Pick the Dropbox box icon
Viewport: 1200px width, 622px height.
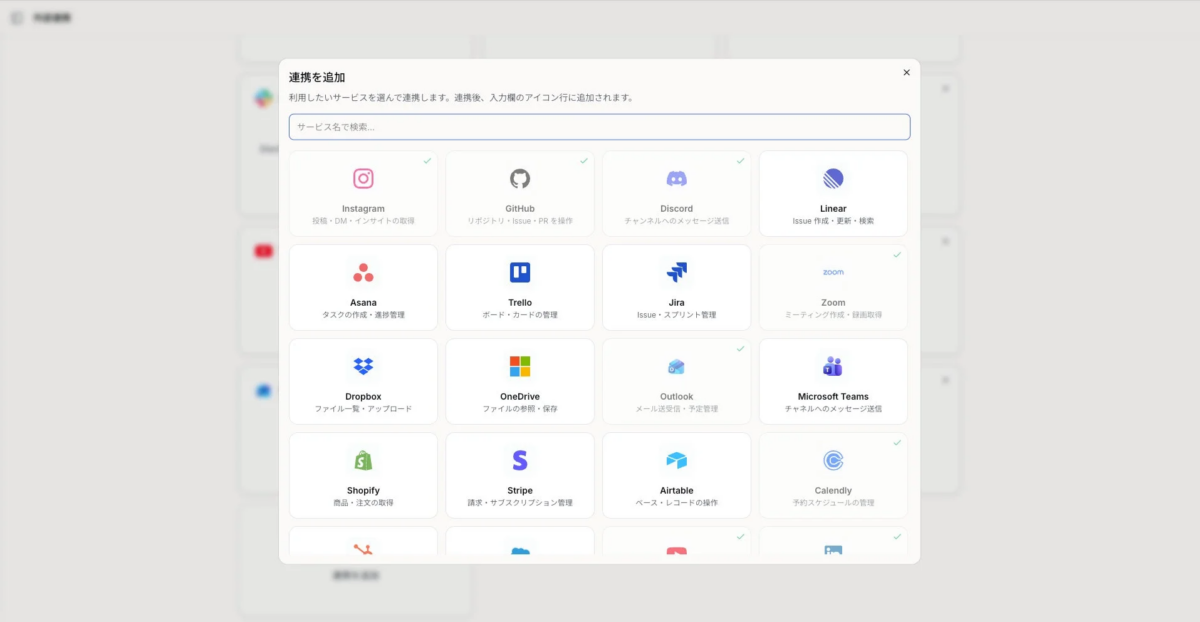[363, 366]
